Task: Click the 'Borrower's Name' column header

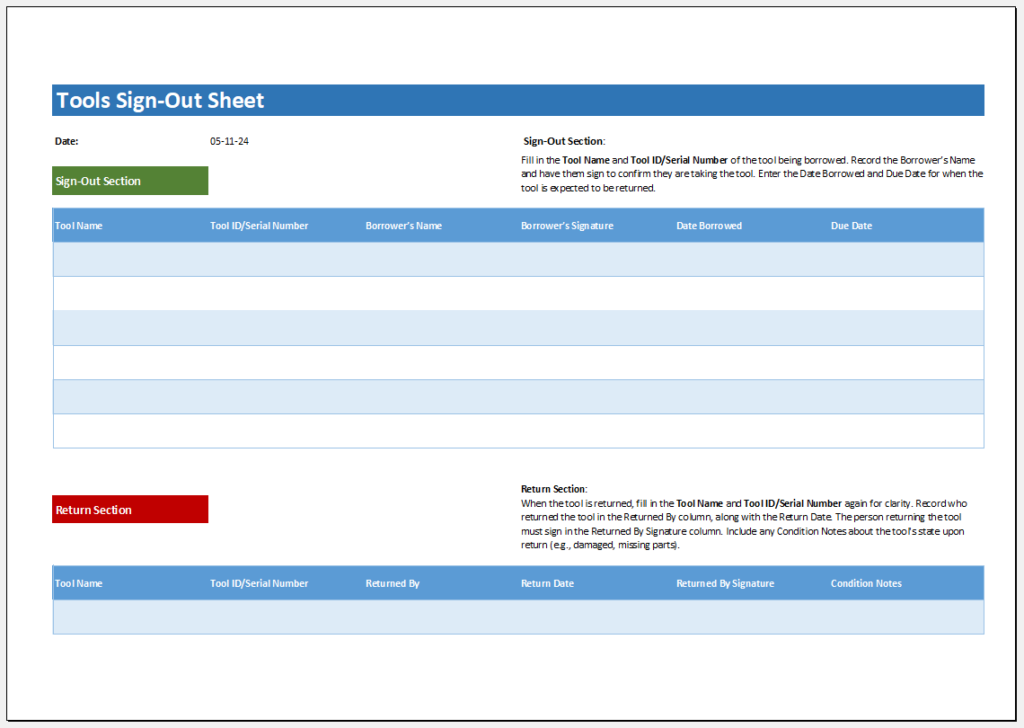Action: (x=404, y=226)
